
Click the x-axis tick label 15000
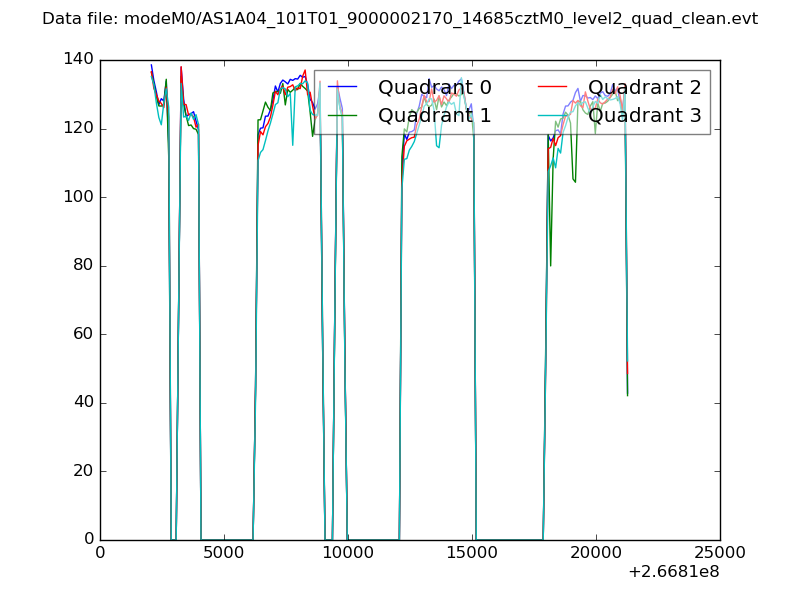(x=472, y=553)
